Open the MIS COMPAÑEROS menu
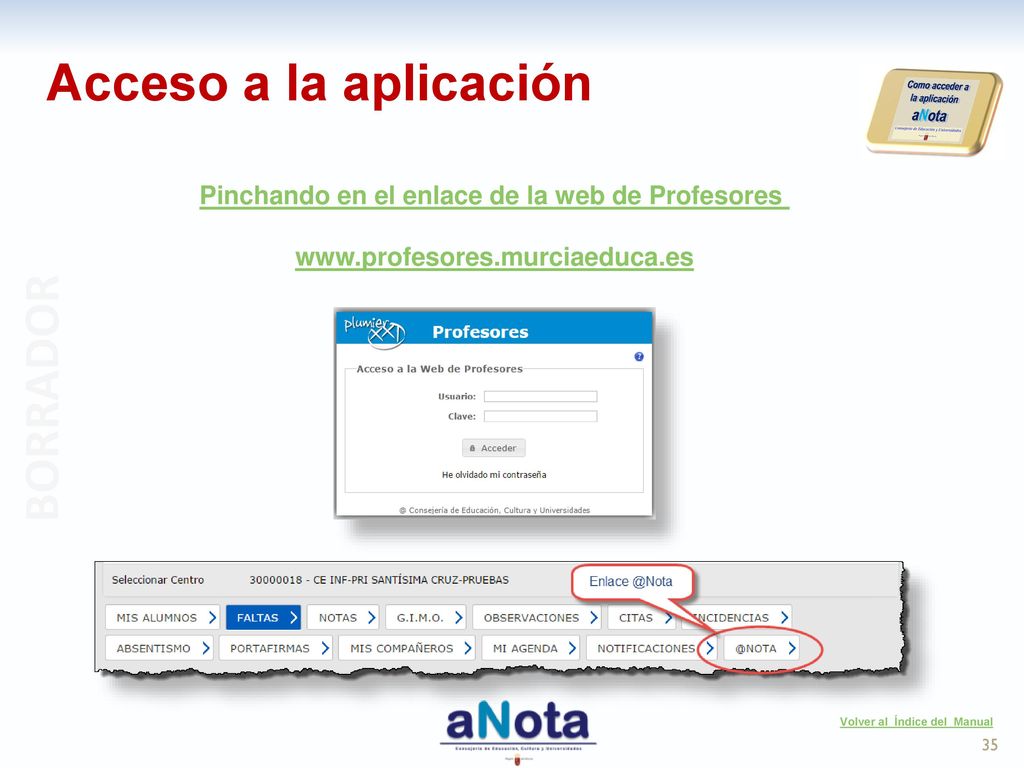The height and width of the screenshot is (768, 1024). (407, 648)
